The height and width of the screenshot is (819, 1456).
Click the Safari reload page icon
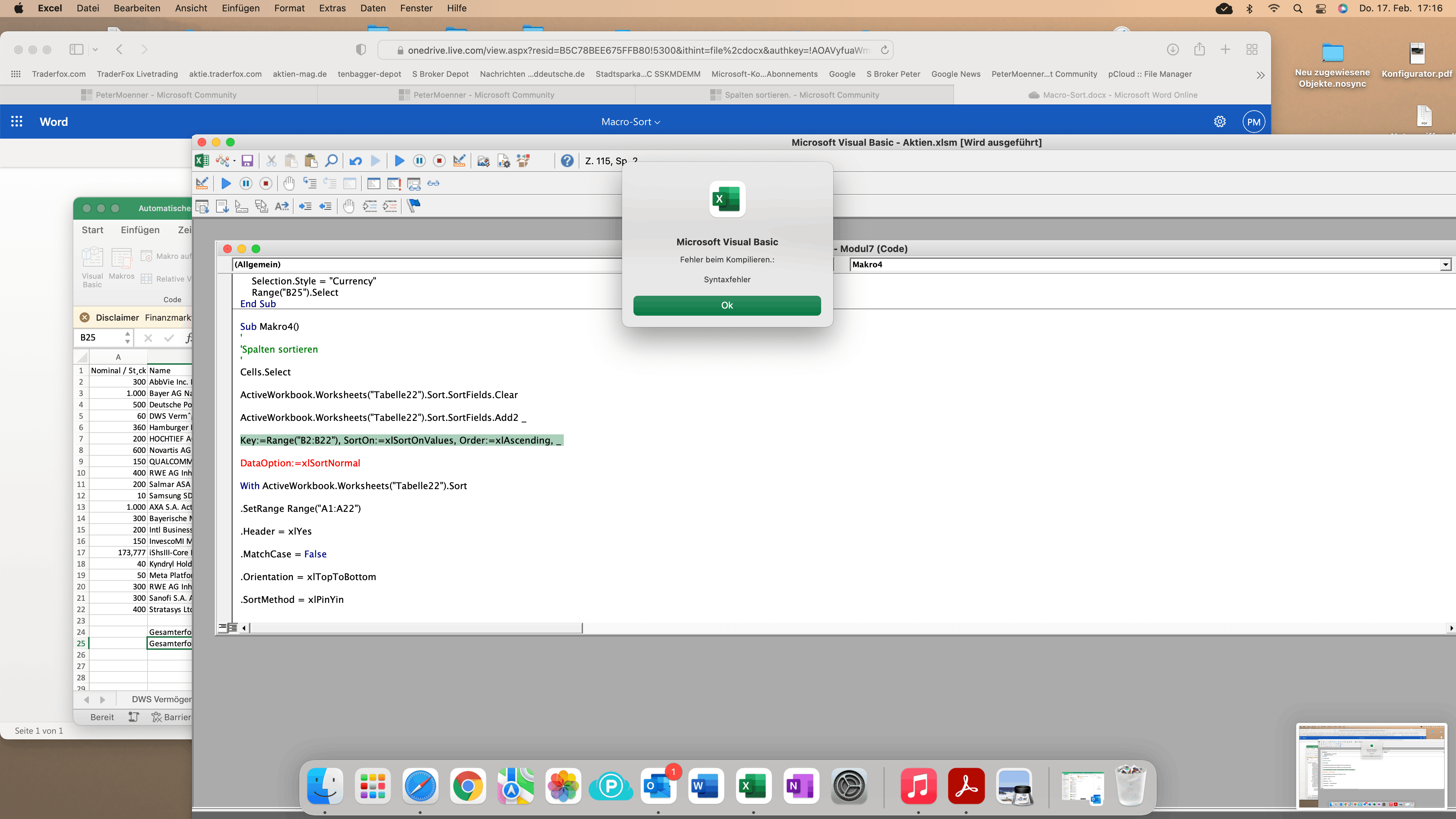pos(884,50)
